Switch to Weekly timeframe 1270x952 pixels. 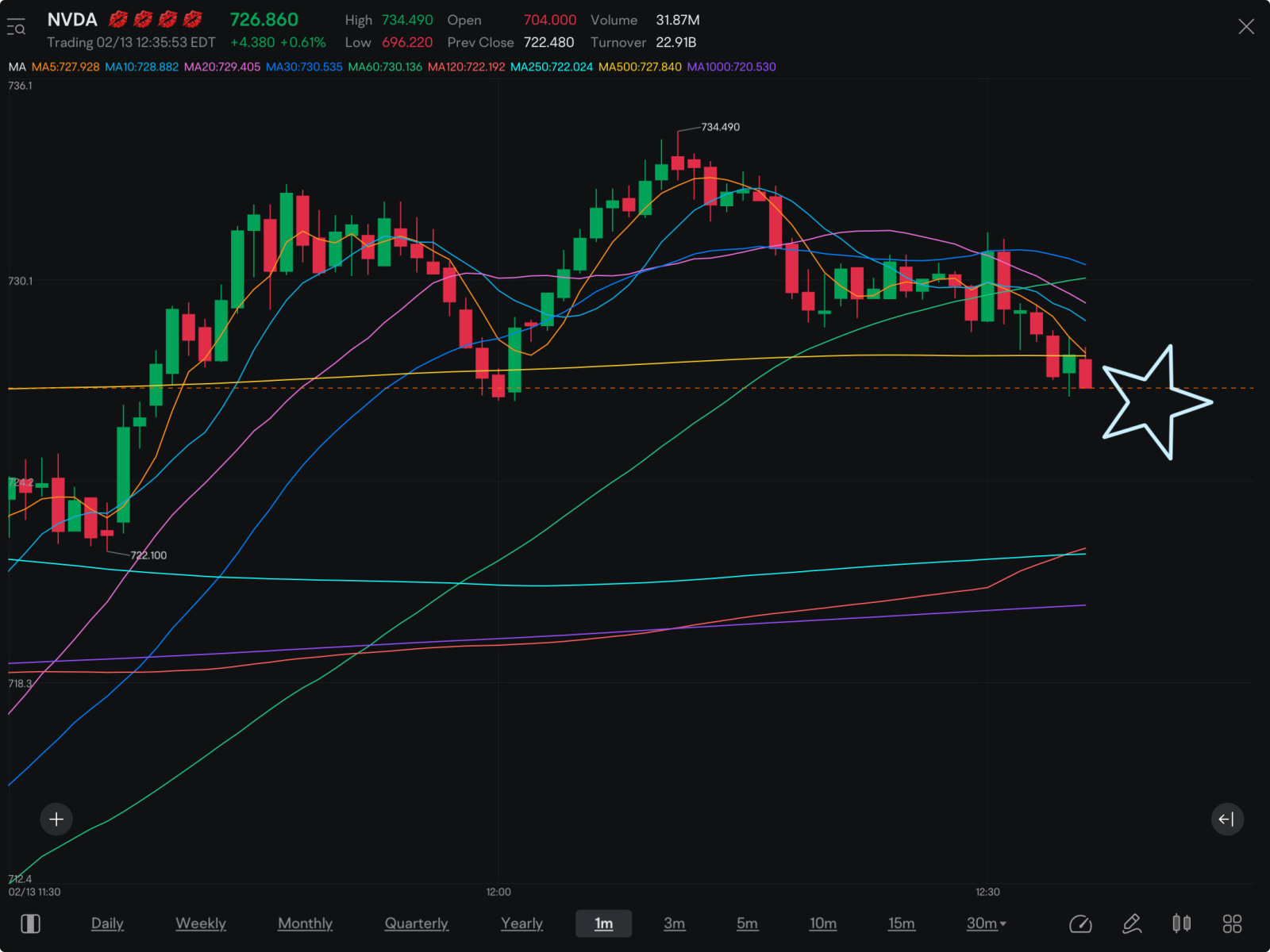coord(201,923)
